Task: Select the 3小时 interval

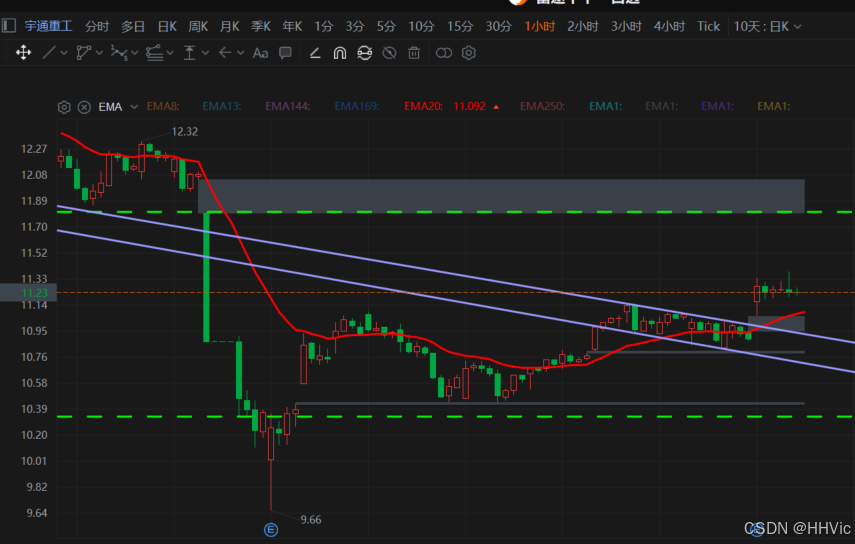Action: point(626,26)
